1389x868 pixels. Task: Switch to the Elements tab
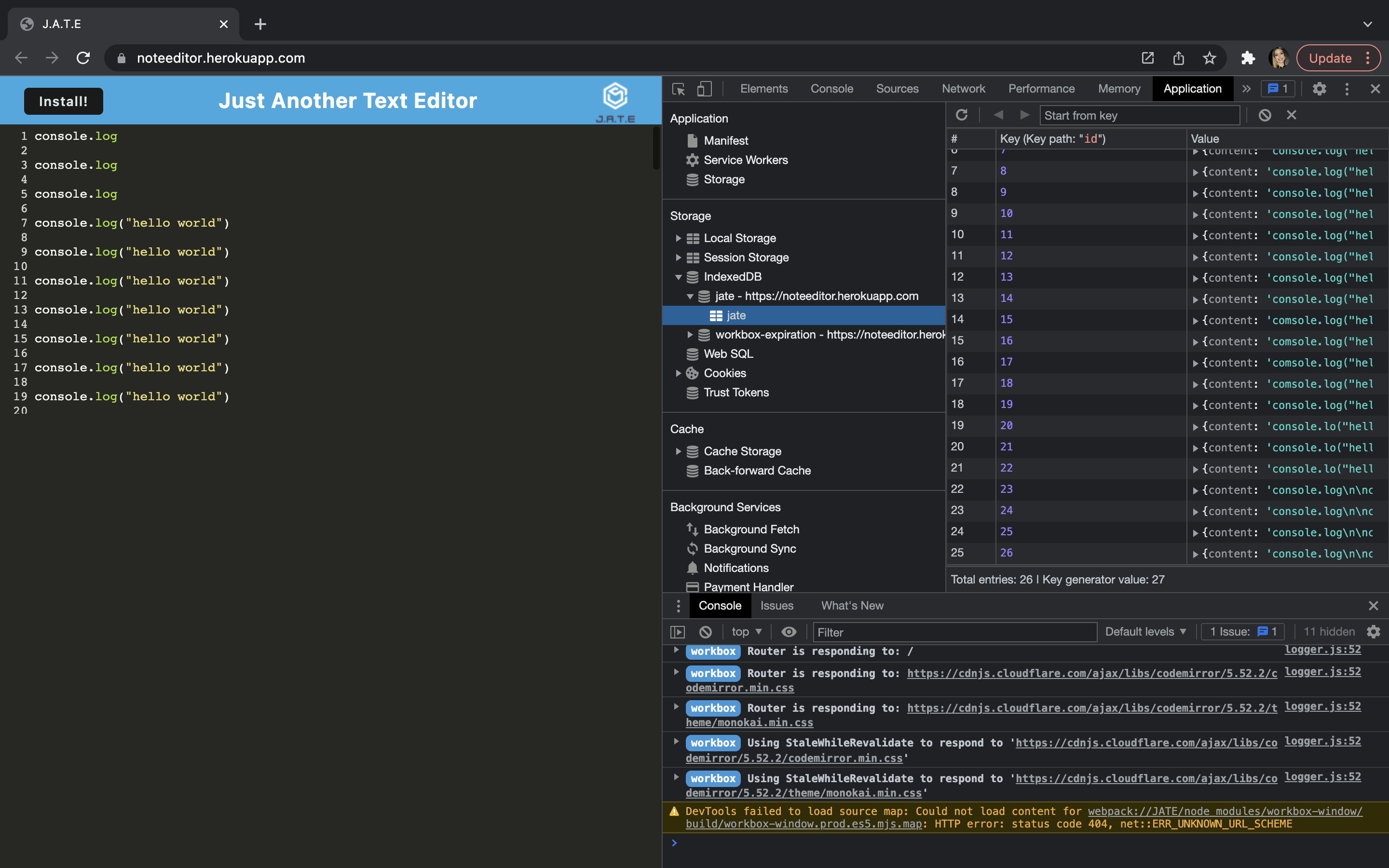point(764,89)
